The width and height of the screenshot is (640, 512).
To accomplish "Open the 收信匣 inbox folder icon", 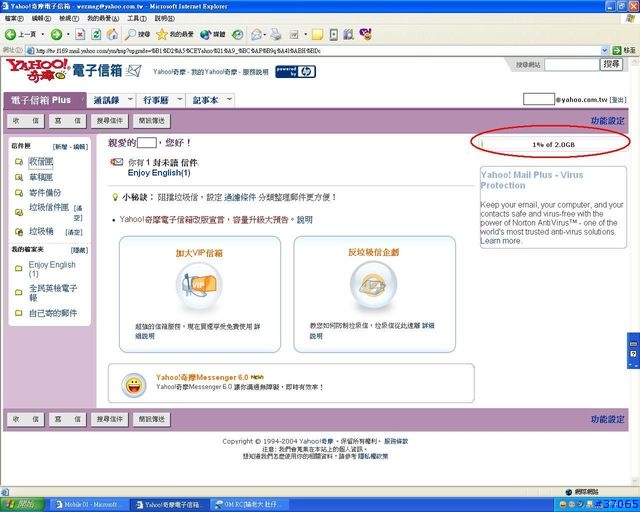I will [x=19, y=162].
